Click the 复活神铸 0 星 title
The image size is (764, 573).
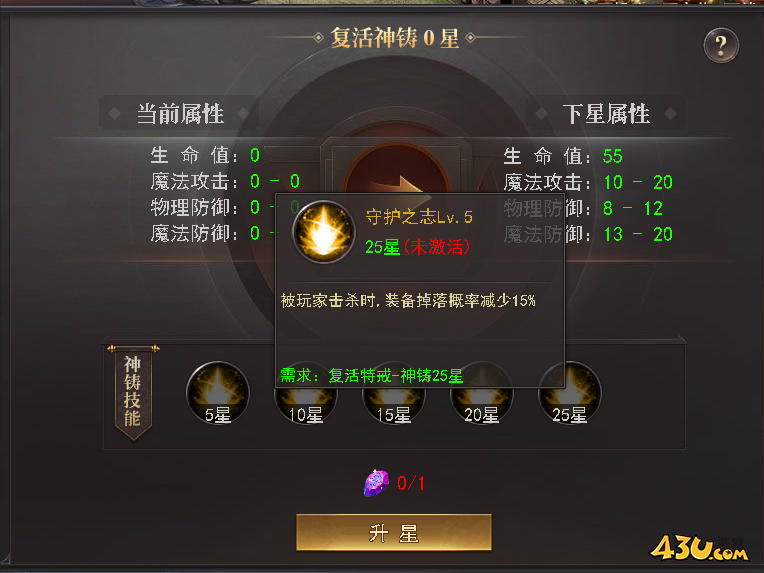point(395,38)
